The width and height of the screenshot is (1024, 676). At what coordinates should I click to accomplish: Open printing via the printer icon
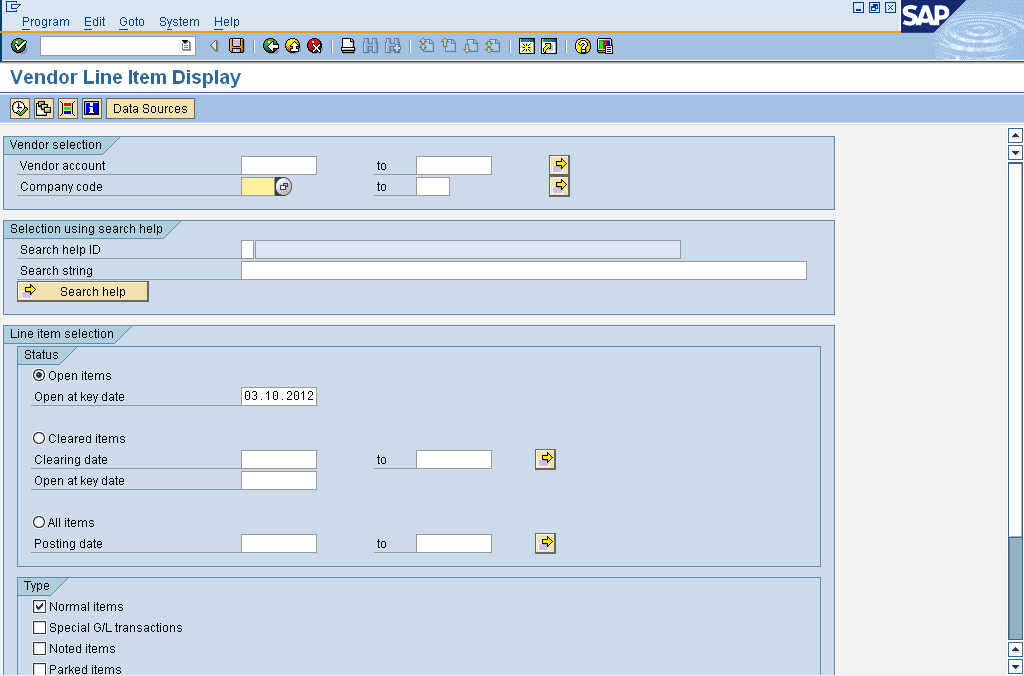[x=347, y=45]
